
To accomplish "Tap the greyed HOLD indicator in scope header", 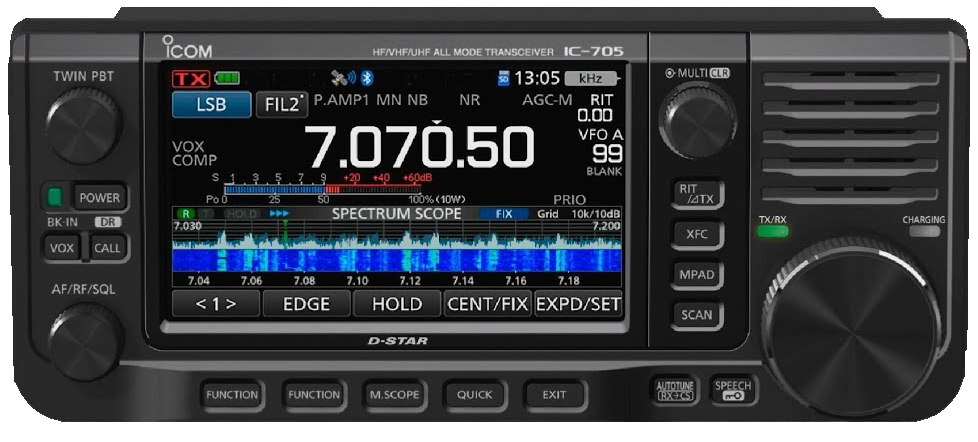I will pyautogui.click(x=241, y=214).
